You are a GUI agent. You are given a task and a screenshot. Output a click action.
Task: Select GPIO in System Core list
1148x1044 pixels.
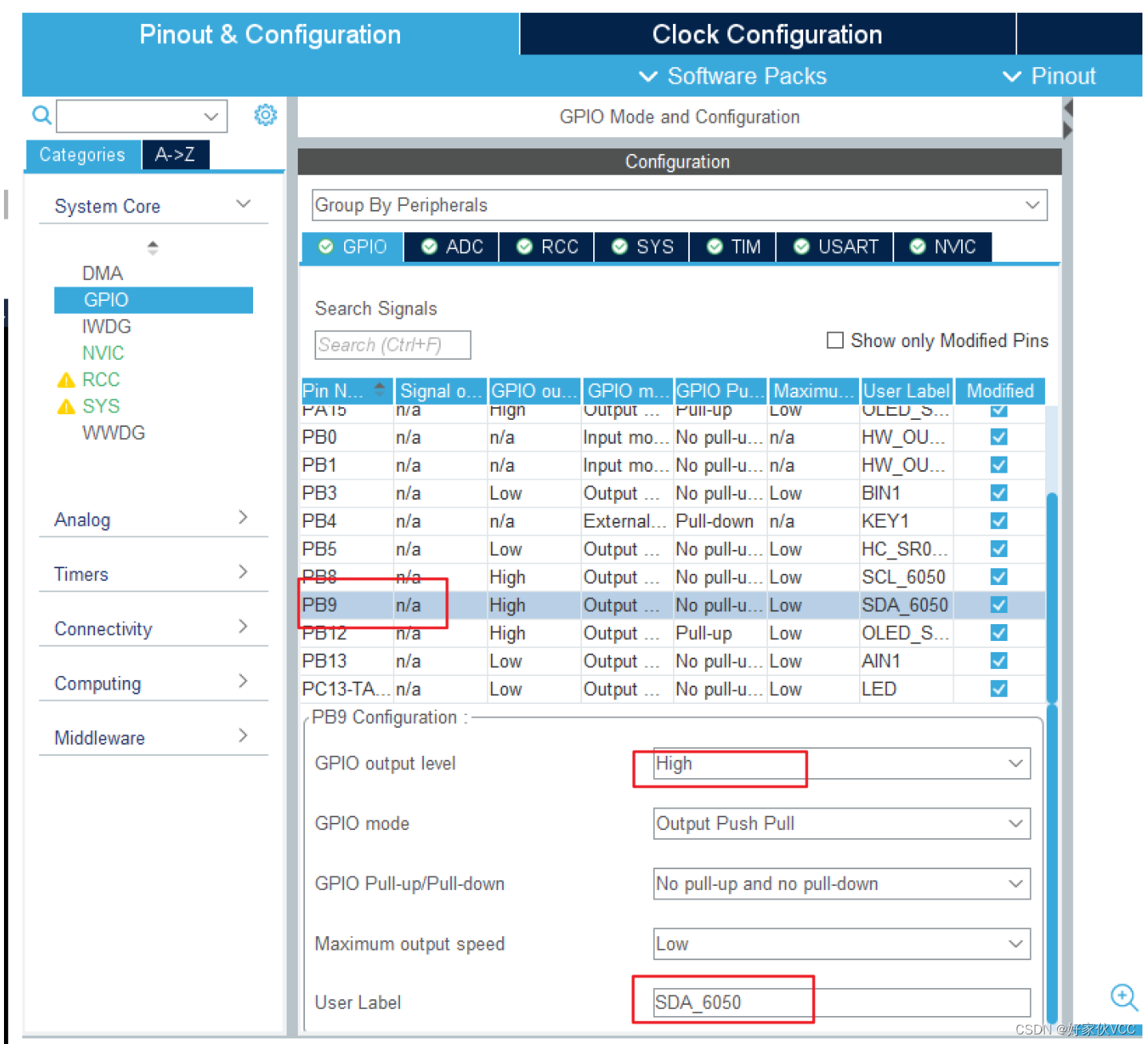(153, 300)
